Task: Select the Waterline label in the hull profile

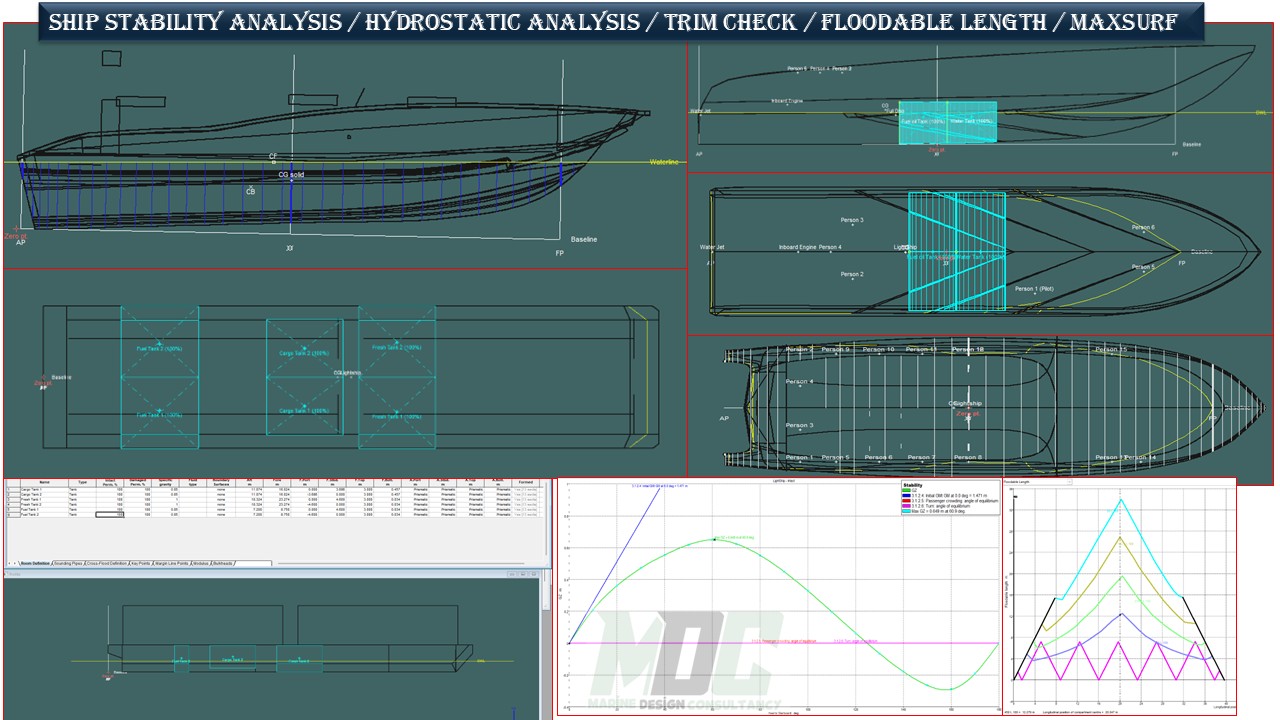Action: [x=664, y=162]
